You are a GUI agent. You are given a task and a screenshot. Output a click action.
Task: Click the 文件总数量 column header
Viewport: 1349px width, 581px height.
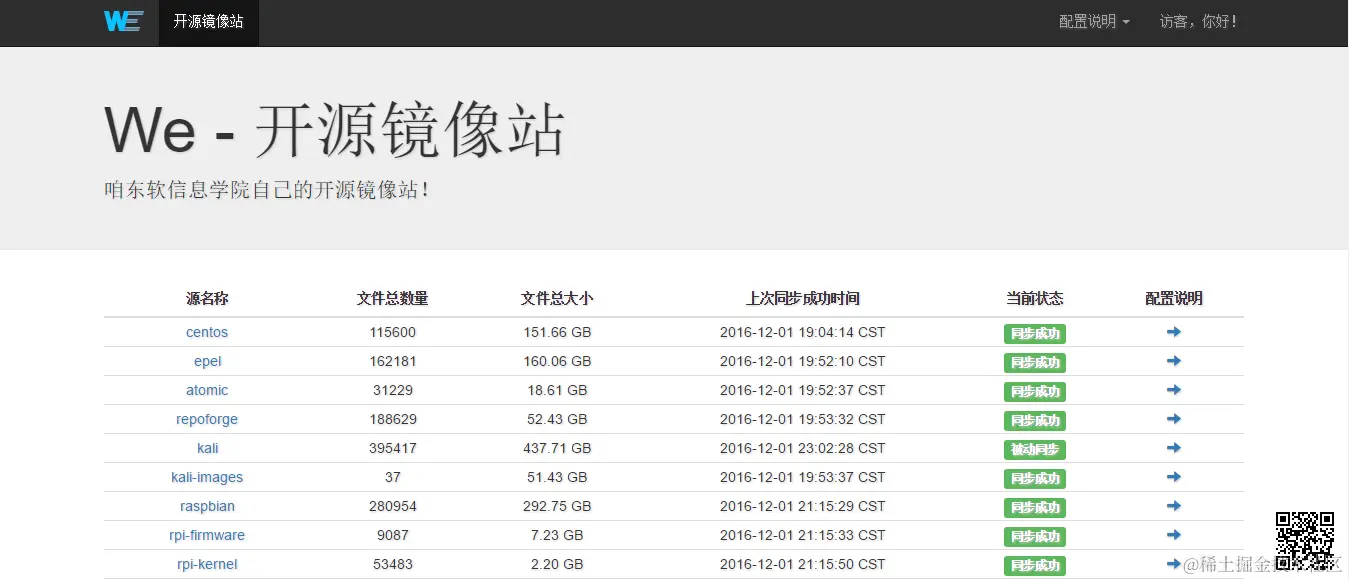[x=392, y=298]
